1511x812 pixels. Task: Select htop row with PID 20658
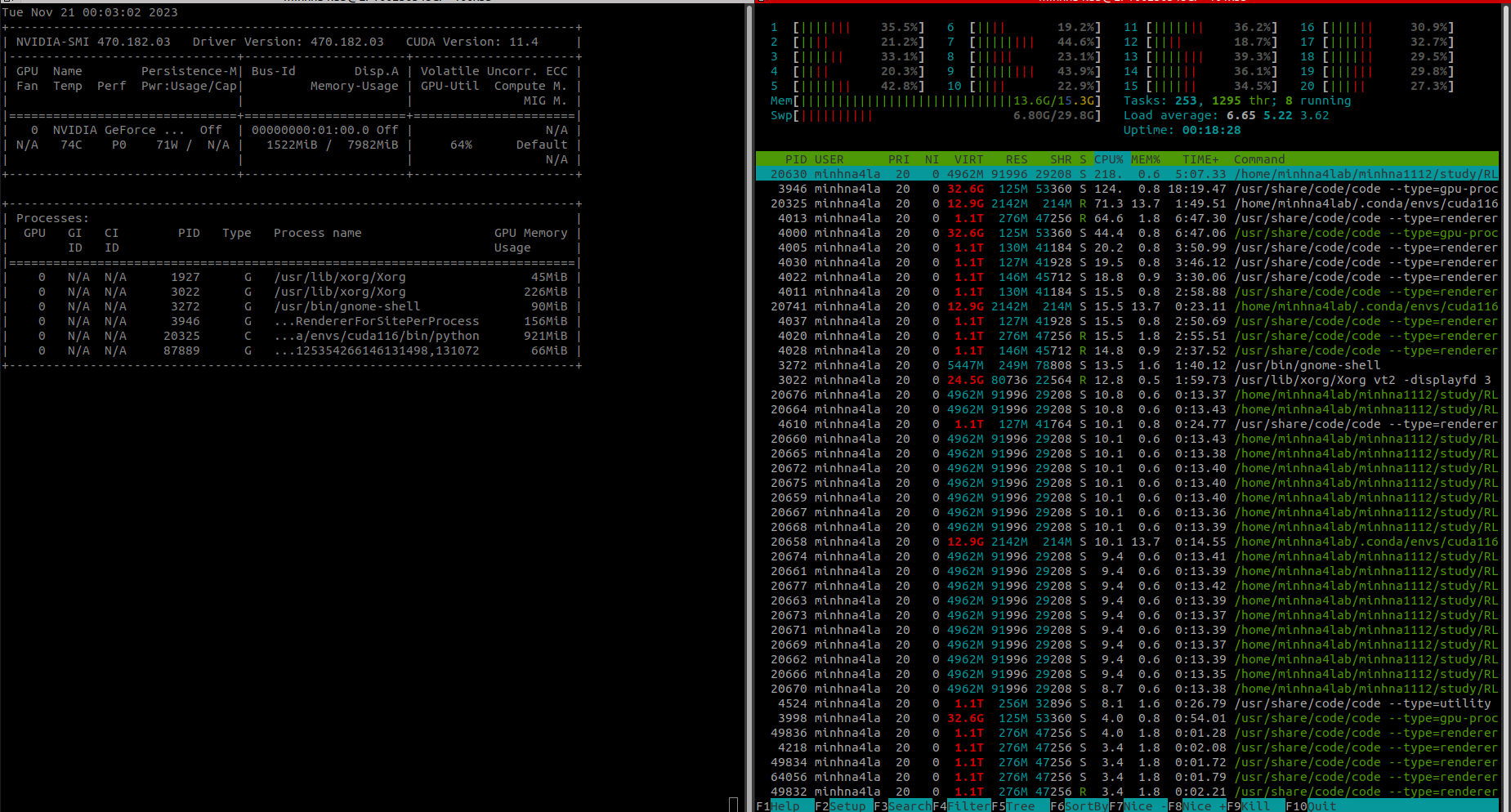click(x=1128, y=542)
